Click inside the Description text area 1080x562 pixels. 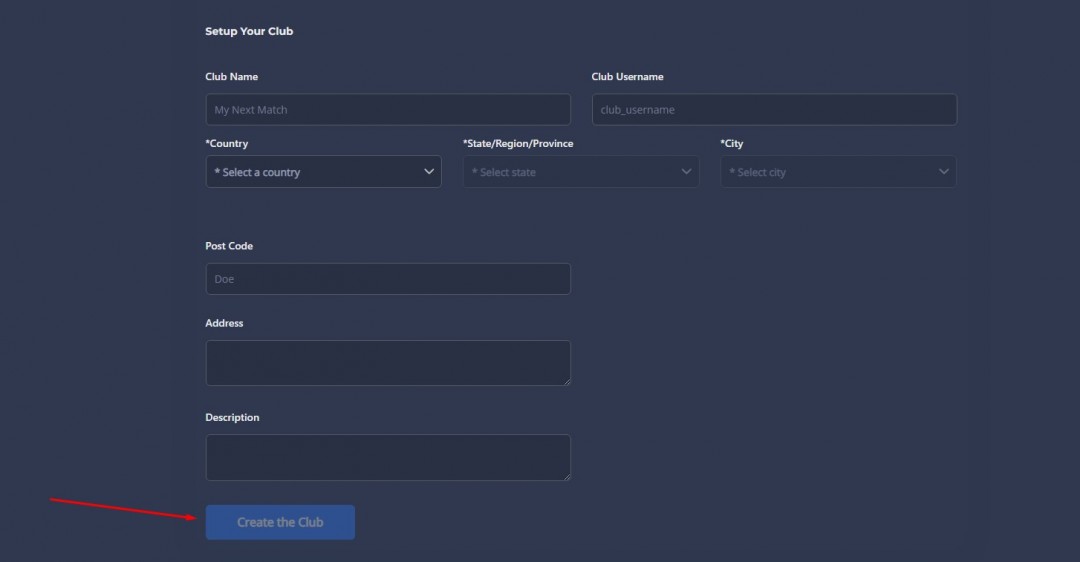(x=388, y=457)
